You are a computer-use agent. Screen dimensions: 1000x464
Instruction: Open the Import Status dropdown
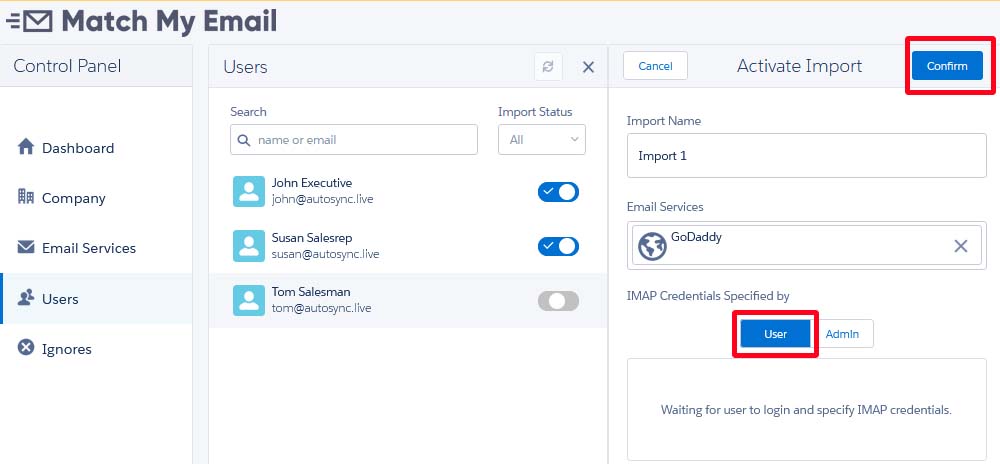point(542,140)
